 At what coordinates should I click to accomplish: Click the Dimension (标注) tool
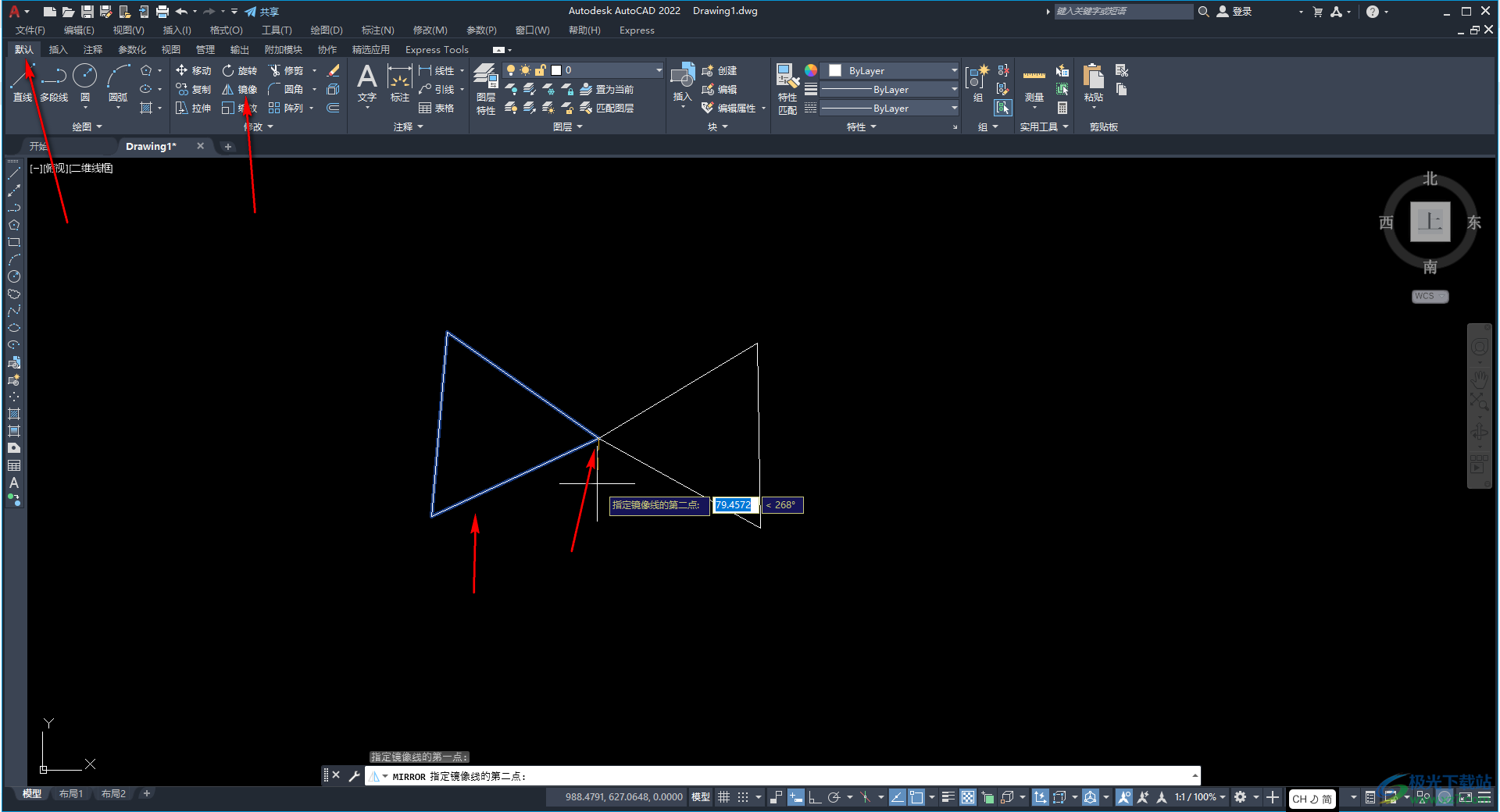tap(400, 83)
